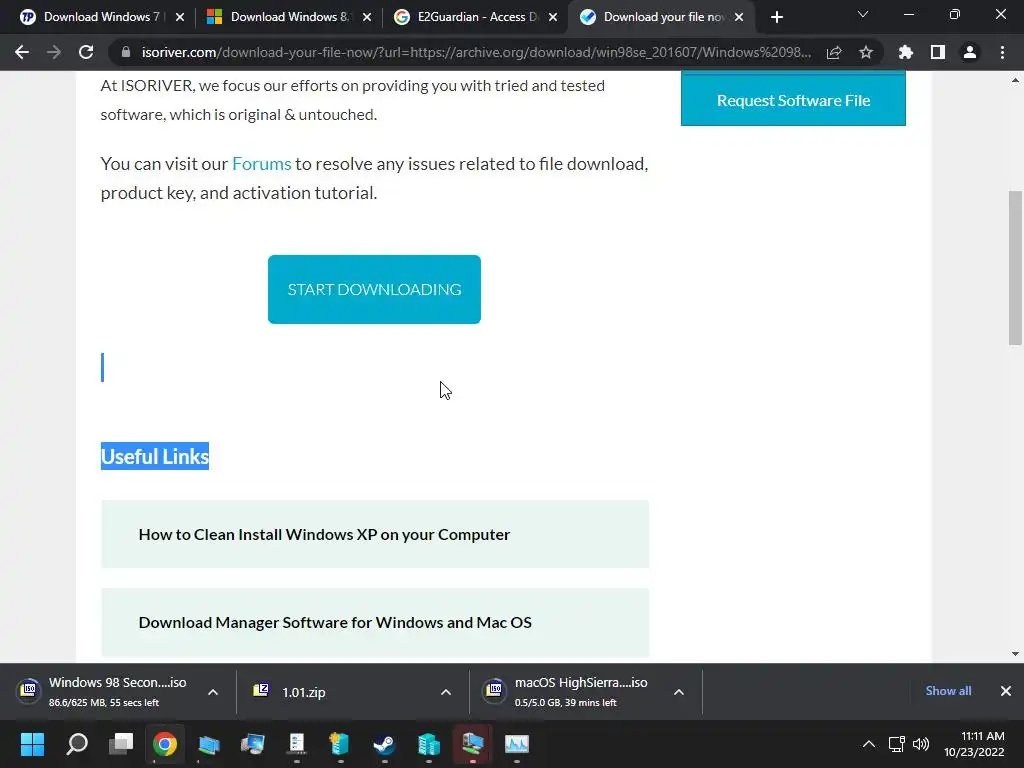The image size is (1024, 768).
Task: Toggle the browser side panel
Action: pyautogui.click(x=938, y=52)
